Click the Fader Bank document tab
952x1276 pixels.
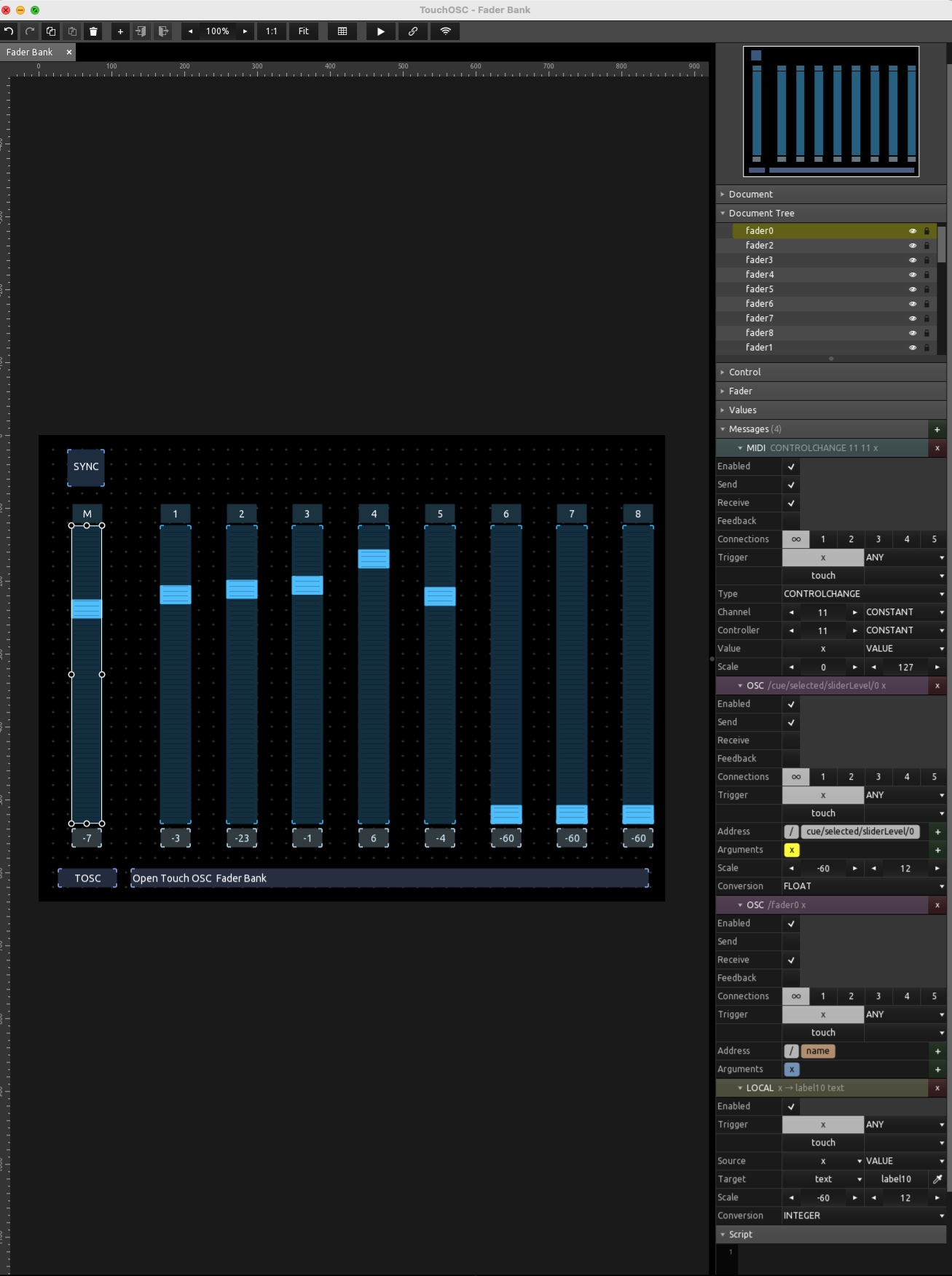pyautogui.click(x=30, y=52)
